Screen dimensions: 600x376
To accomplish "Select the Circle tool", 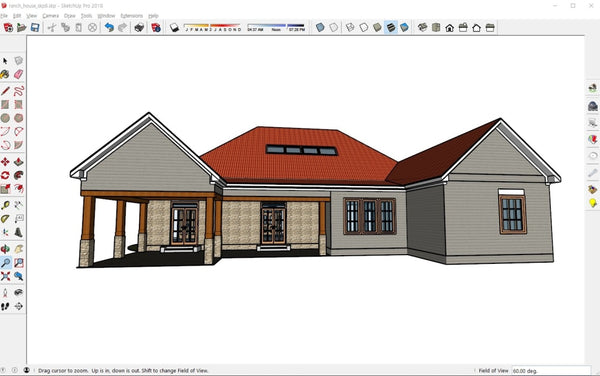I will tap(5, 118).
